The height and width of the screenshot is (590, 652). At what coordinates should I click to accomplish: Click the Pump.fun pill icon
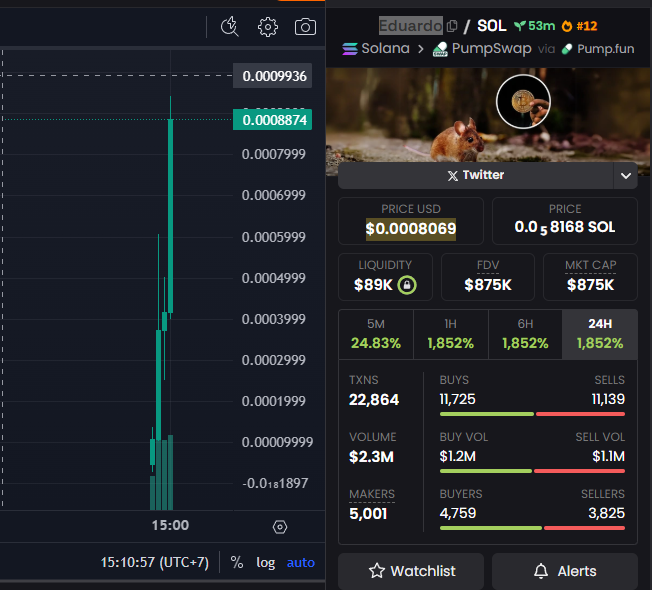[567, 49]
